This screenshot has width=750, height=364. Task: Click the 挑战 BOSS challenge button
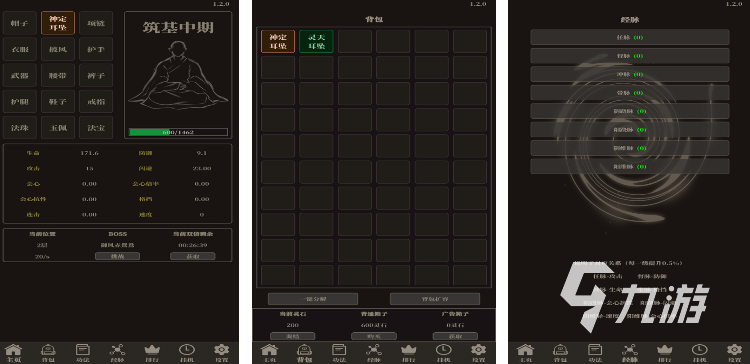(x=117, y=256)
